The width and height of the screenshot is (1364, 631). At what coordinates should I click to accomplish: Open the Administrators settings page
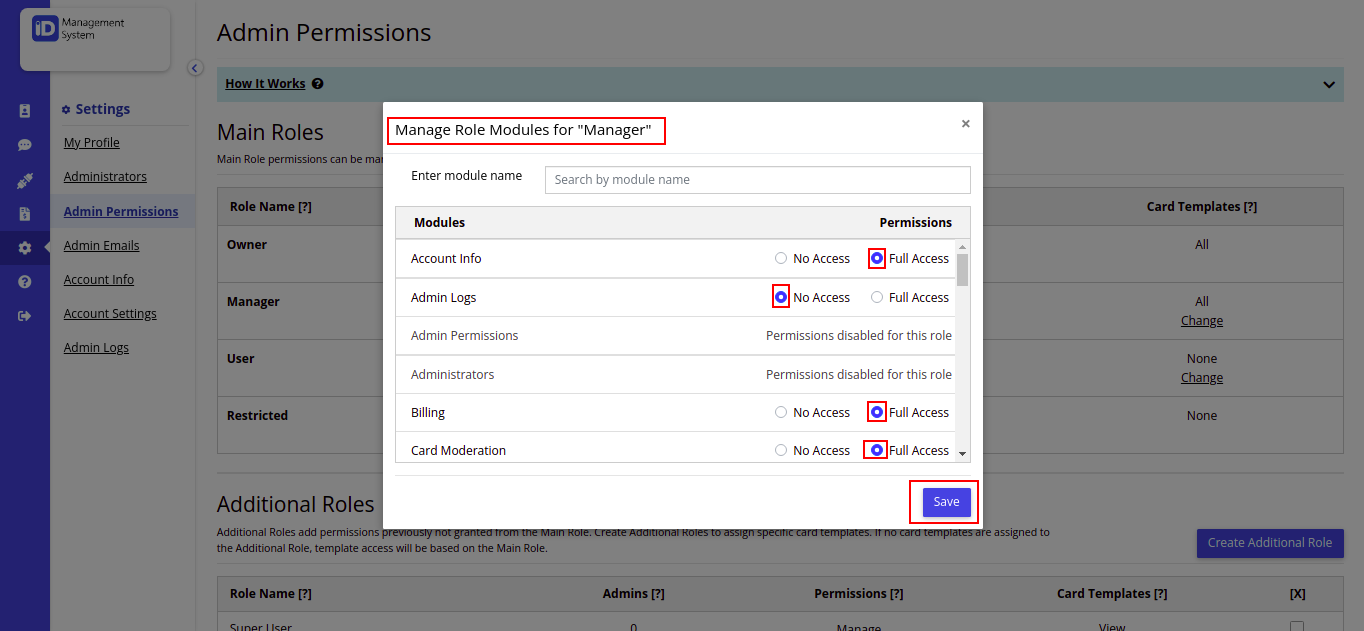tap(105, 176)
